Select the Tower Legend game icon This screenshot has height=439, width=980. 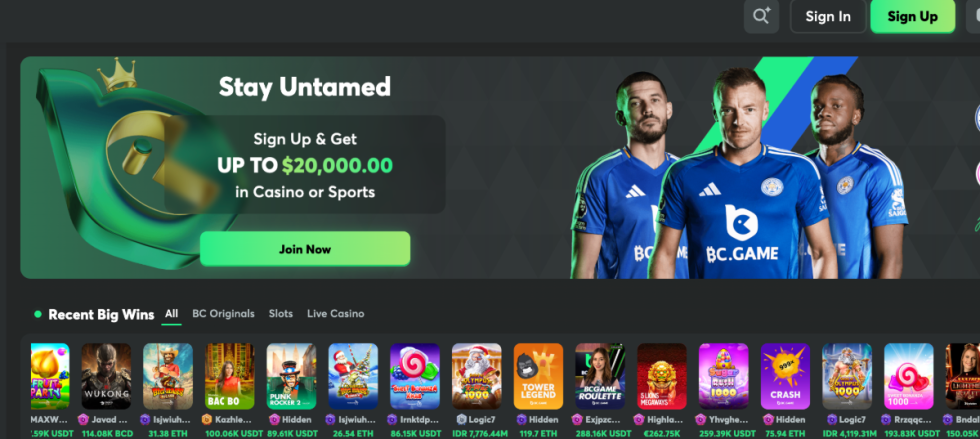coord(539,376)
